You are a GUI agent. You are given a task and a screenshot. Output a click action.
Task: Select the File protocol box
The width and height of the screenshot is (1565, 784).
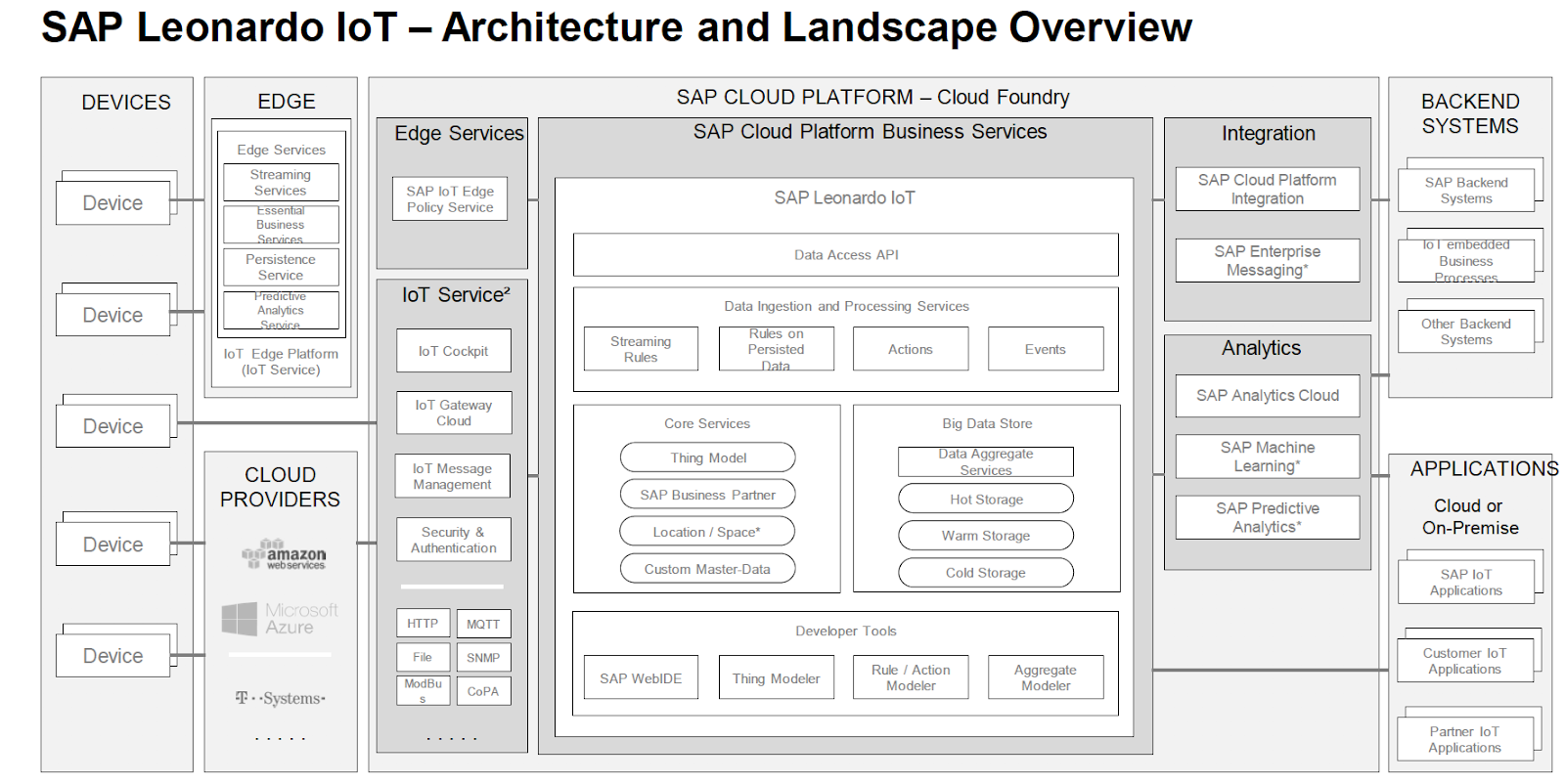[x=423, y=657]
